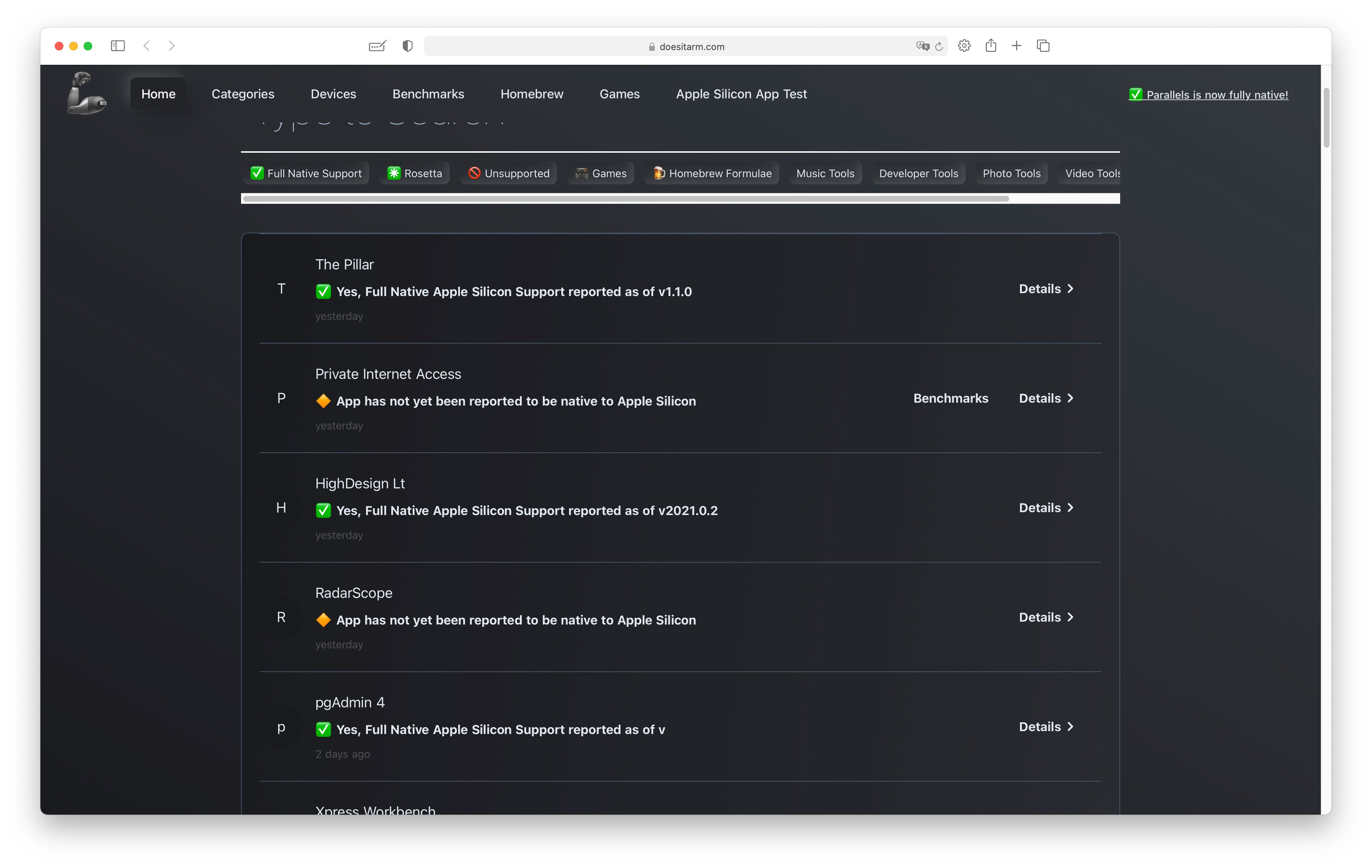Toggle the Unsupported filter
Image resolution: width=1372 pixels, height=868 pixels.
509,173
